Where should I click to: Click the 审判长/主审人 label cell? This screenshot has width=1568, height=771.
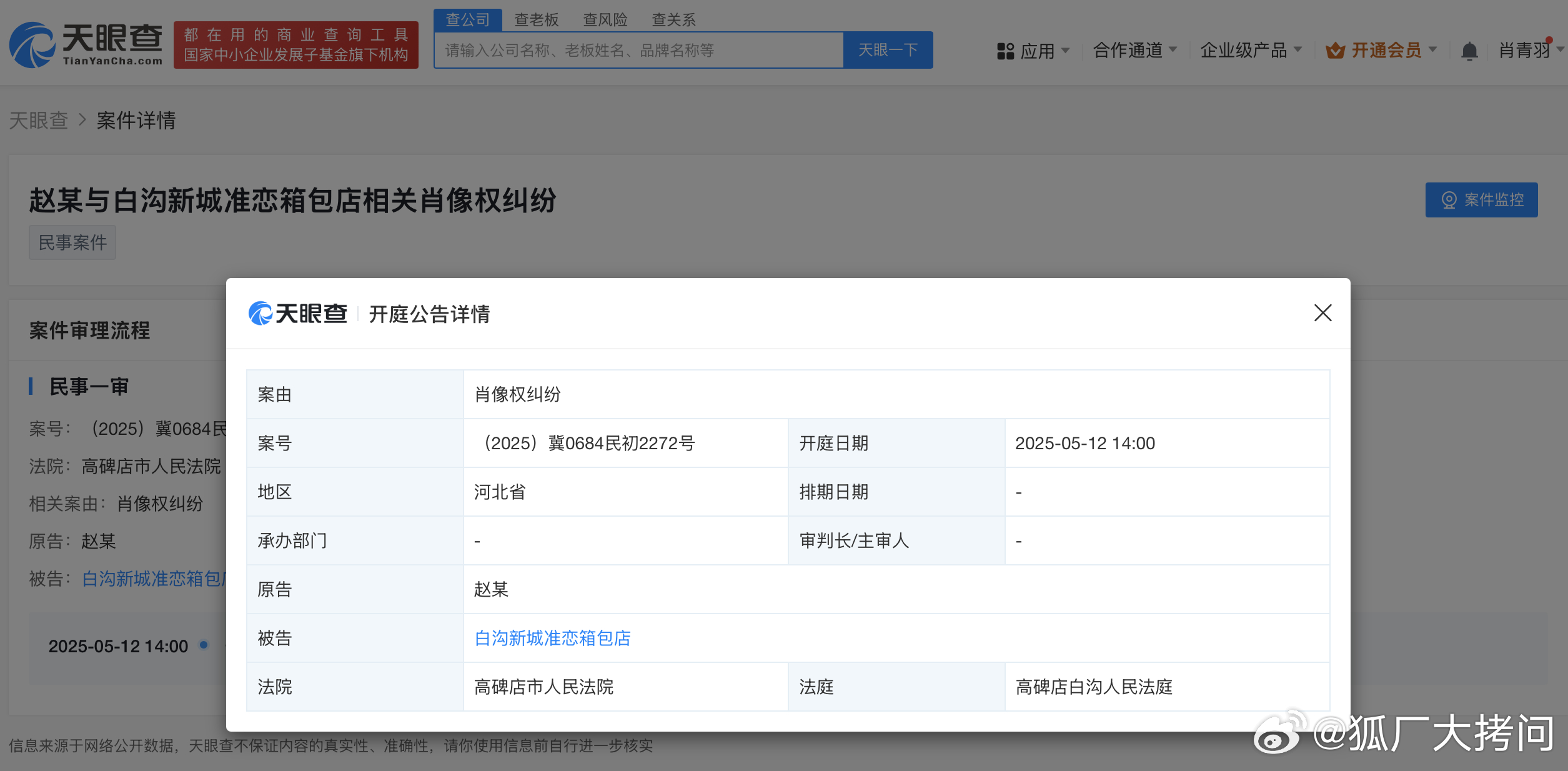896,540
